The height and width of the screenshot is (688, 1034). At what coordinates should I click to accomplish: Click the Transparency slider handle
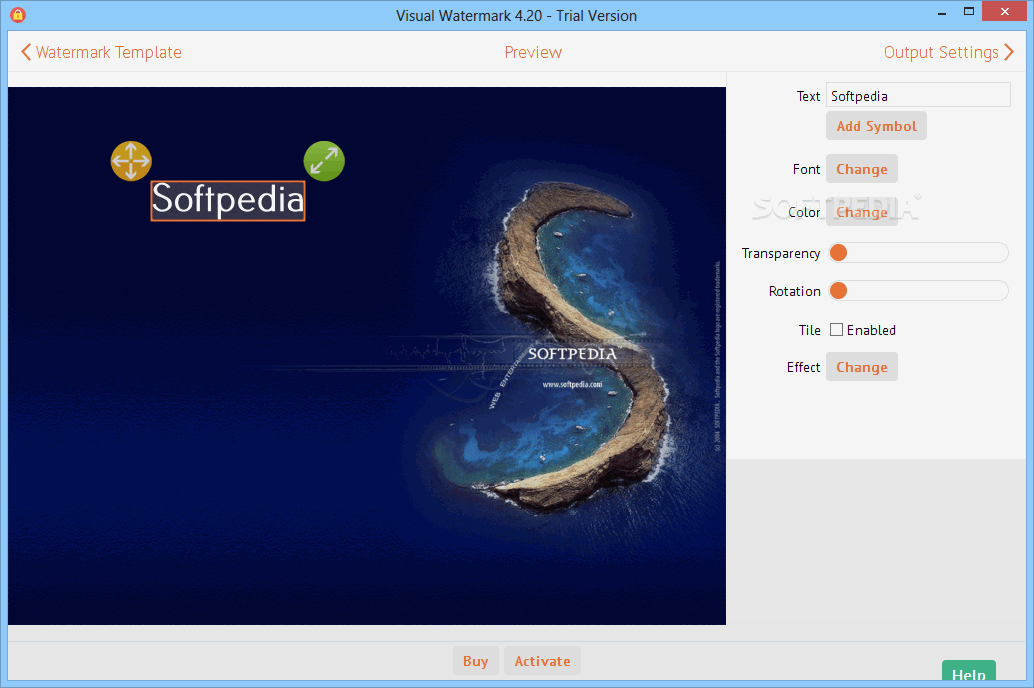[838, 253]
